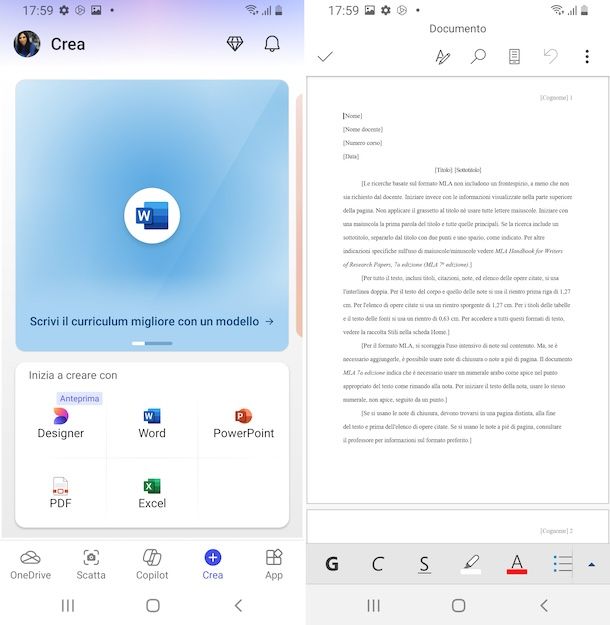Tap the Crea page title
This screenshot has width=610, height=625.
coord(68,44)
